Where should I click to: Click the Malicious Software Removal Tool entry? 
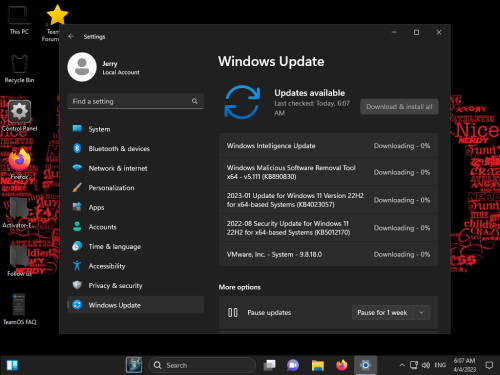[x=328, y=172]
